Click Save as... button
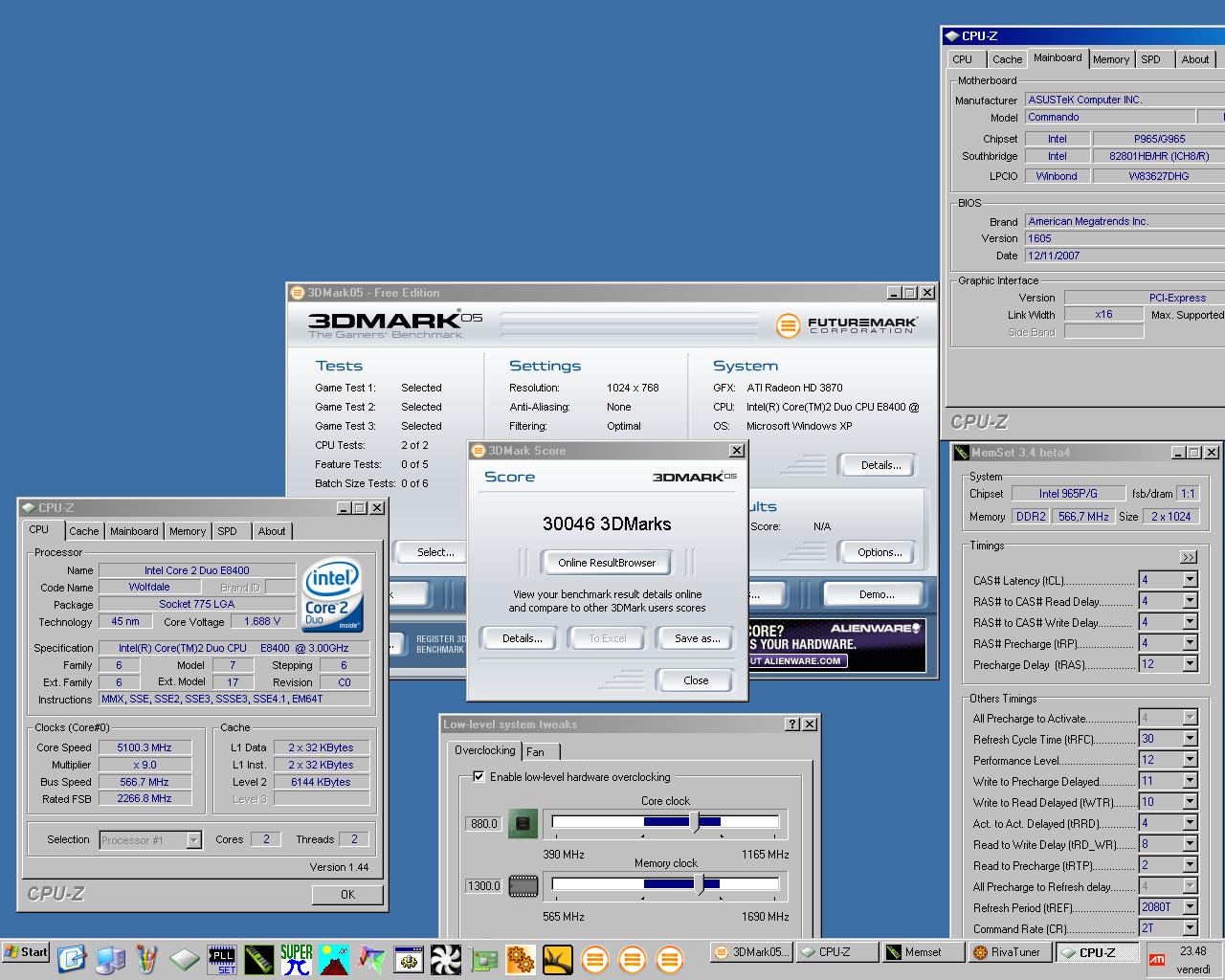Screen dimensions: 1225x980 (x=697, y=638)
